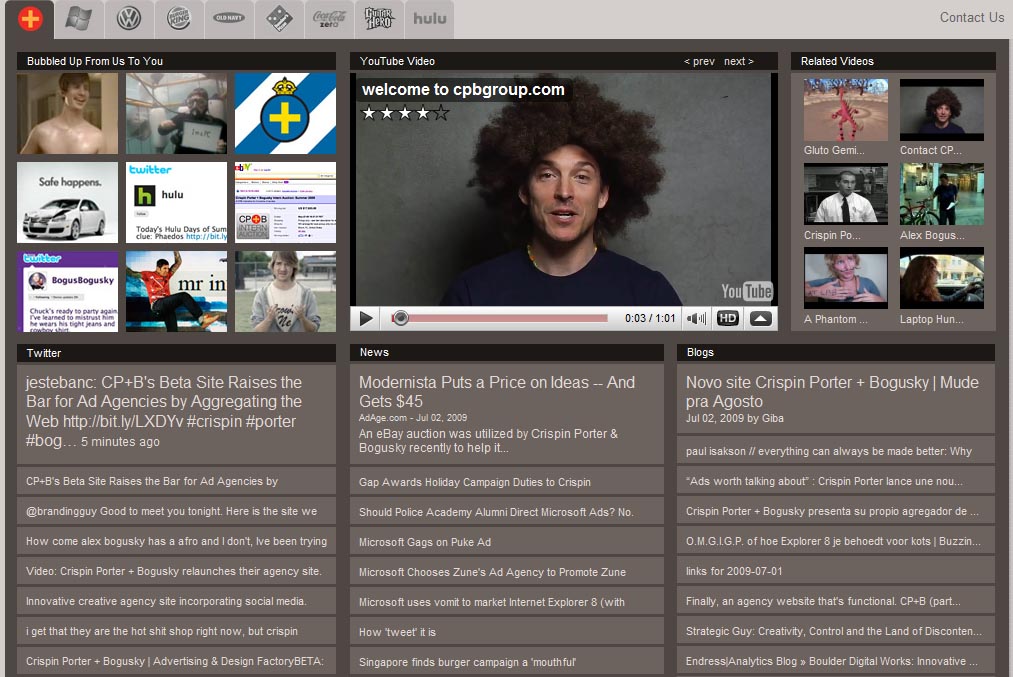
Task: Expand the video player menu arrow
Action: [760, 318]
